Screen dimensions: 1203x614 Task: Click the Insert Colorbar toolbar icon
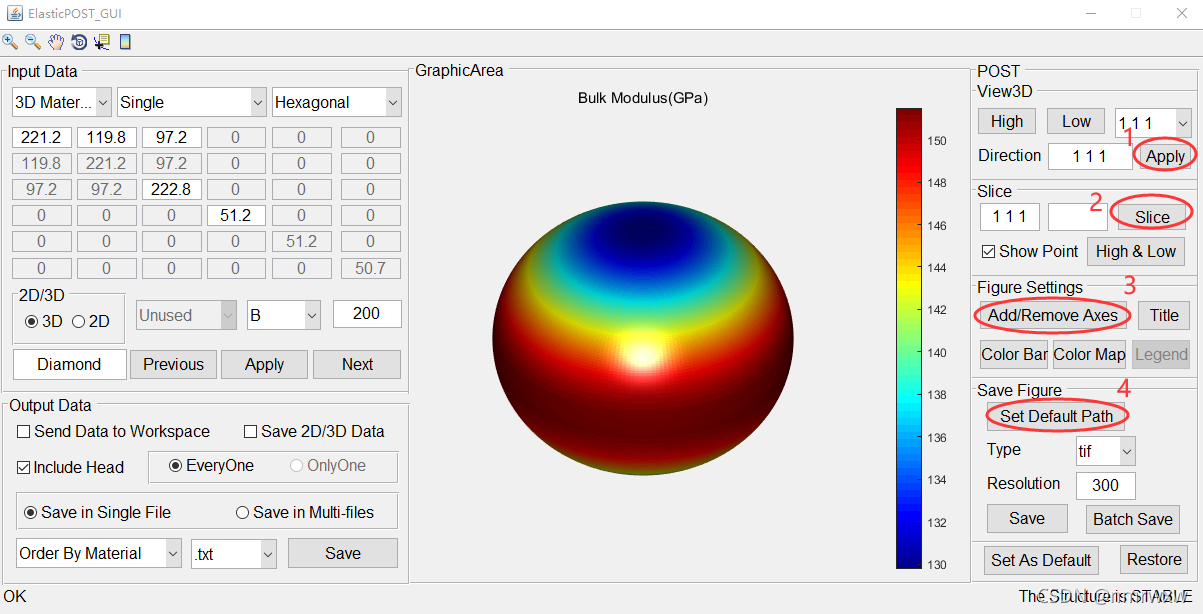125,42
